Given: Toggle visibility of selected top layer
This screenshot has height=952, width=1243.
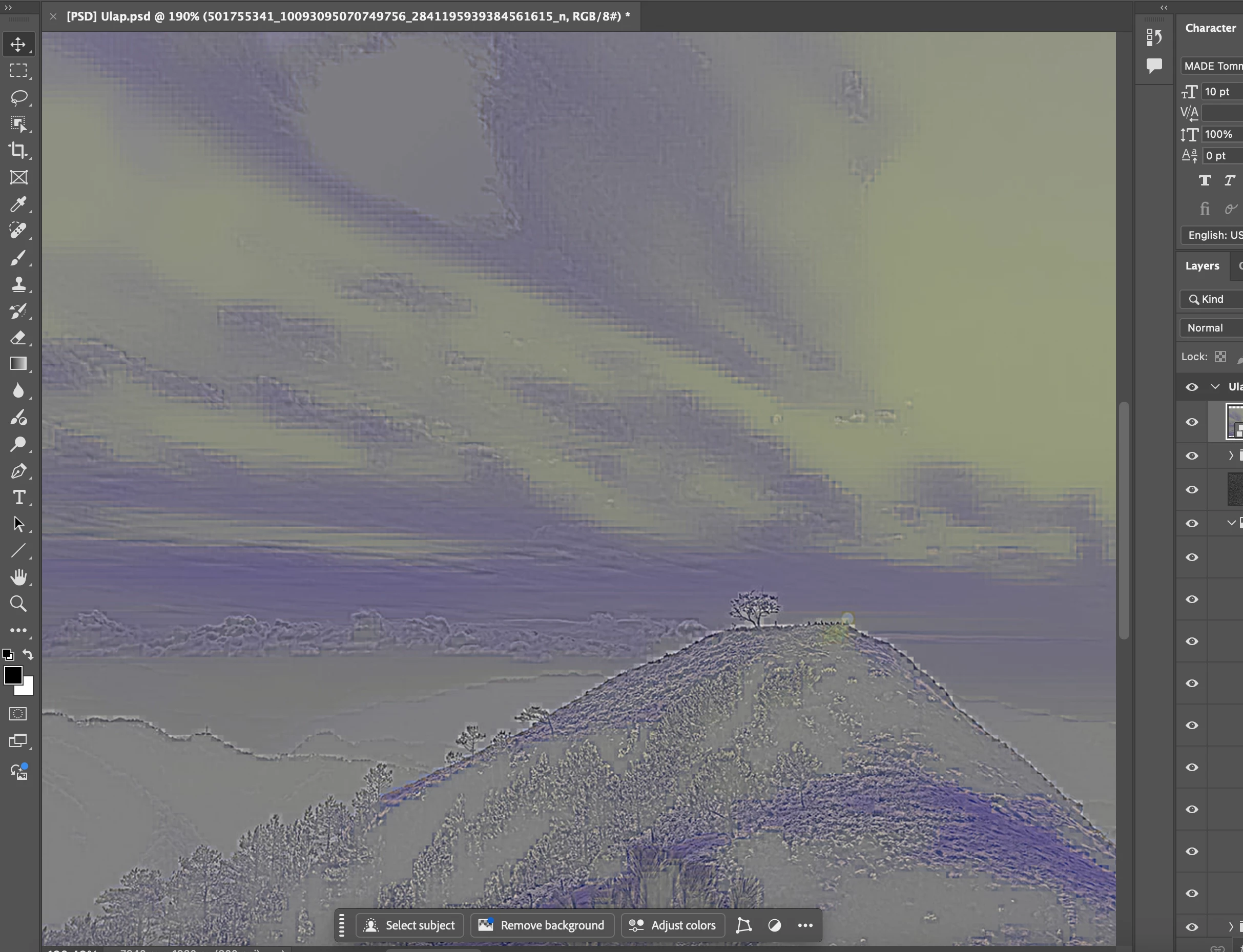Looking at the screenshot, I should 1191,422.
